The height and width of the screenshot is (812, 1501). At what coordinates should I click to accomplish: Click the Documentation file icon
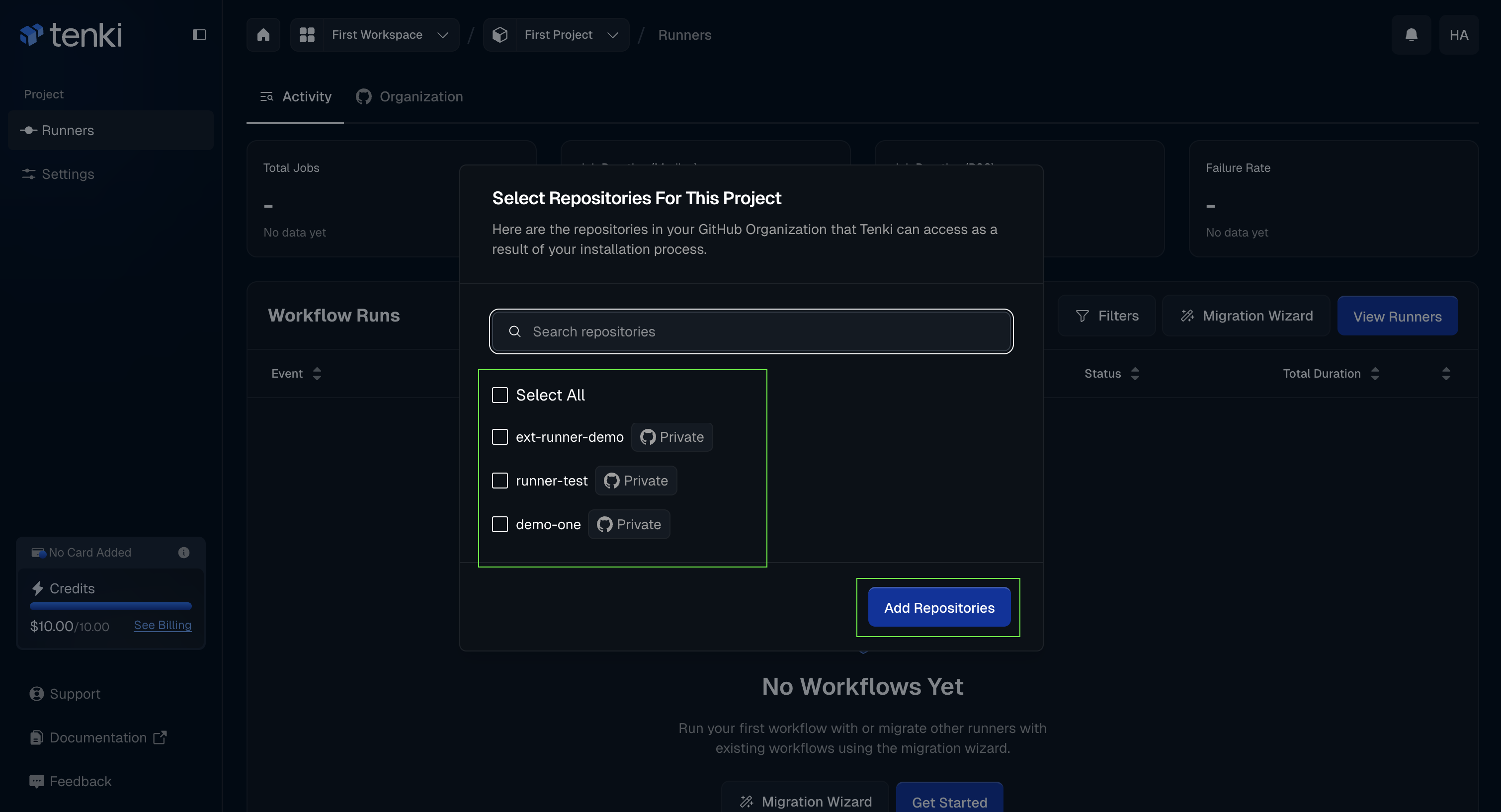(37, 737)
